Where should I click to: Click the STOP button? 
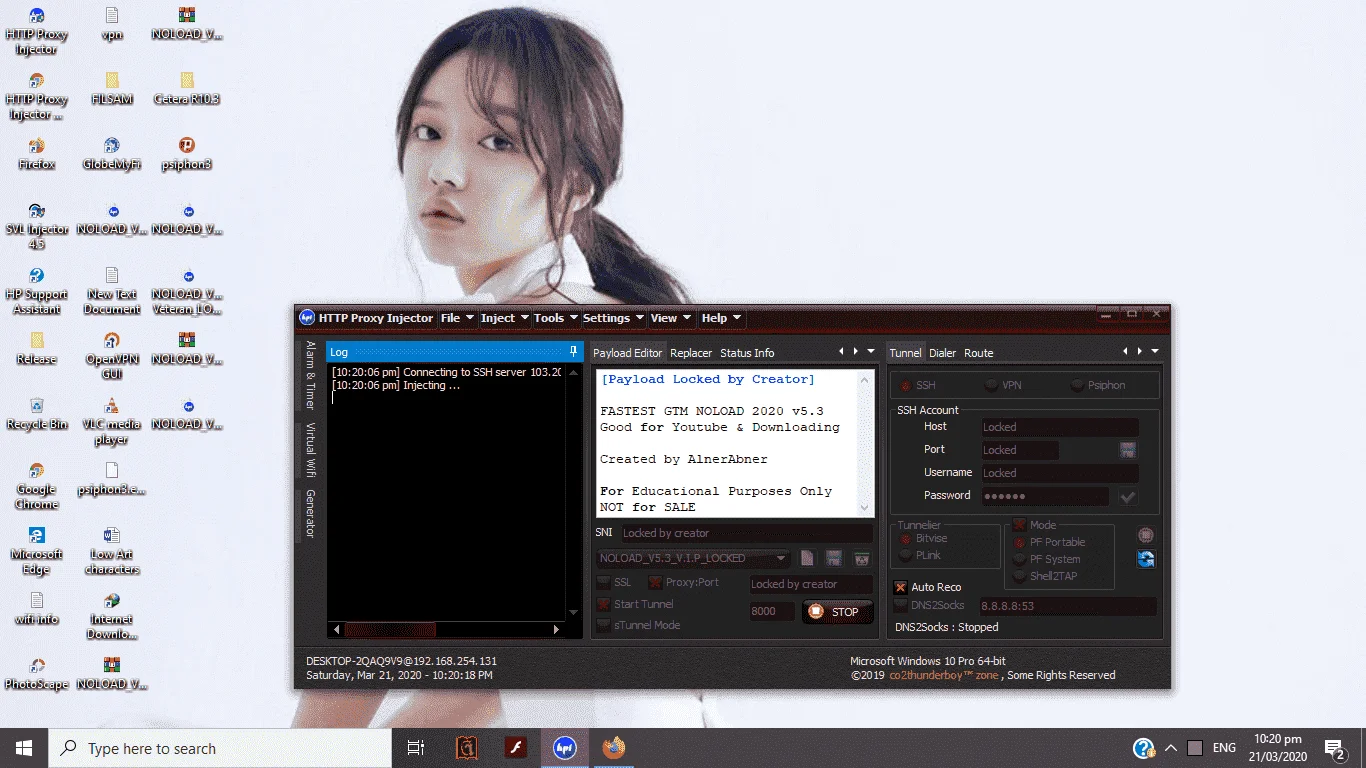pos(837,611)
